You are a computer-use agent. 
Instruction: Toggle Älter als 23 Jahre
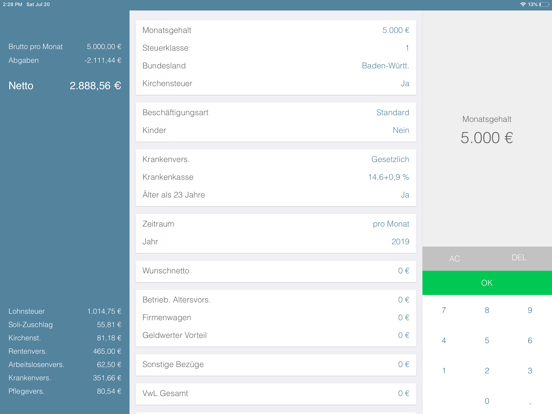(276, 195)
